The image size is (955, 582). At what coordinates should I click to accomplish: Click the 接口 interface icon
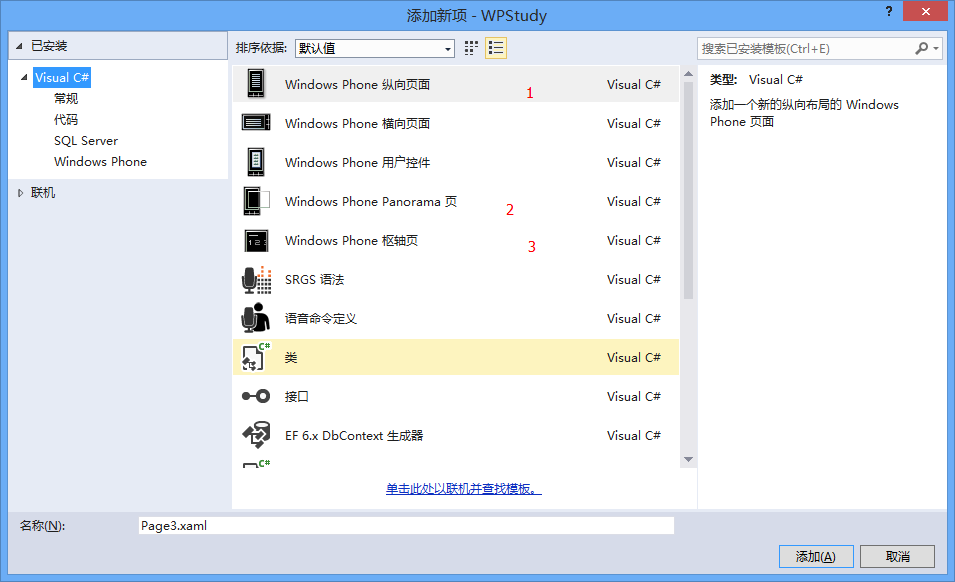(256, 396)
